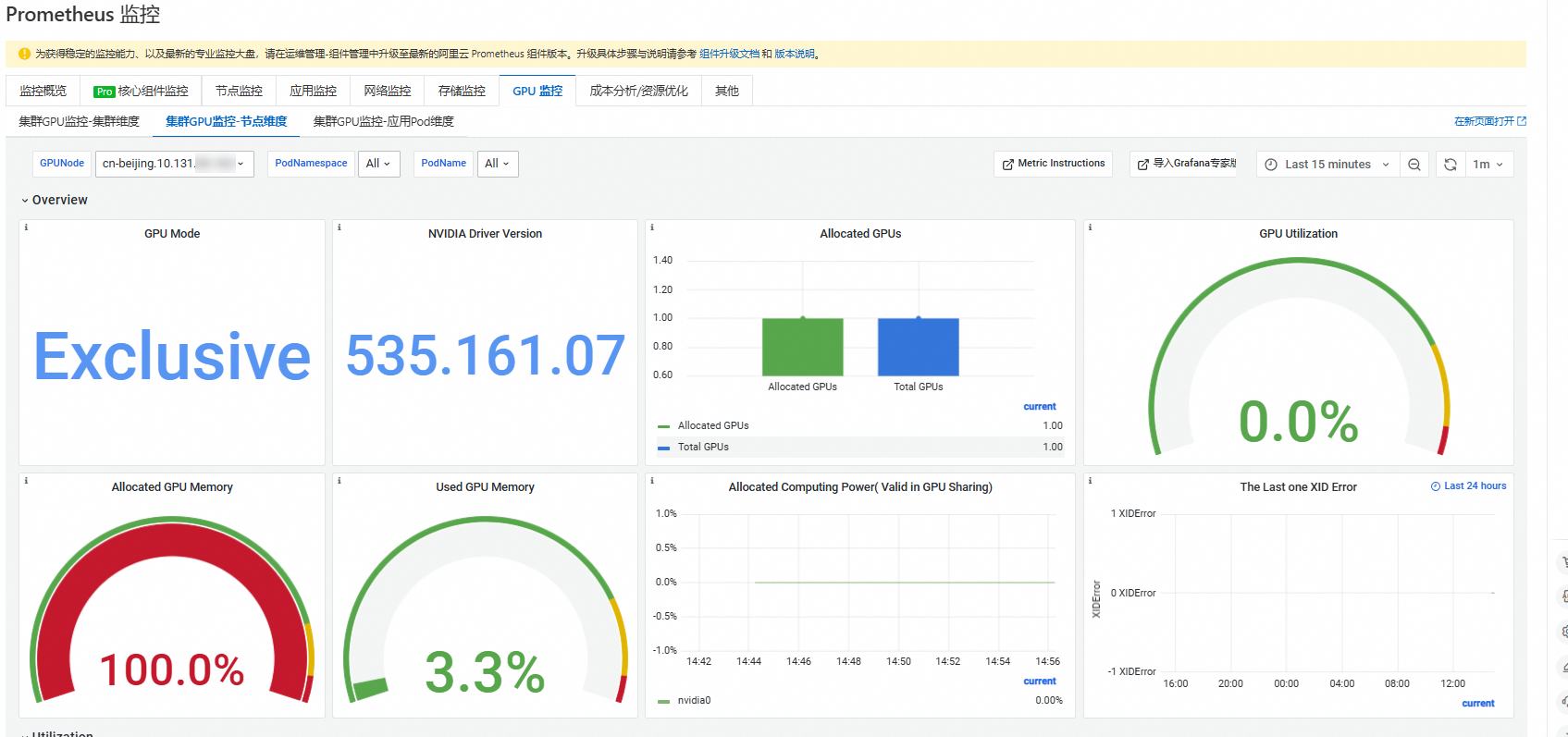The width and height of the screenshot is (1568, 737).
Task: Open the 组件升级文档 link in banner
Action: (x=729, y=54)
